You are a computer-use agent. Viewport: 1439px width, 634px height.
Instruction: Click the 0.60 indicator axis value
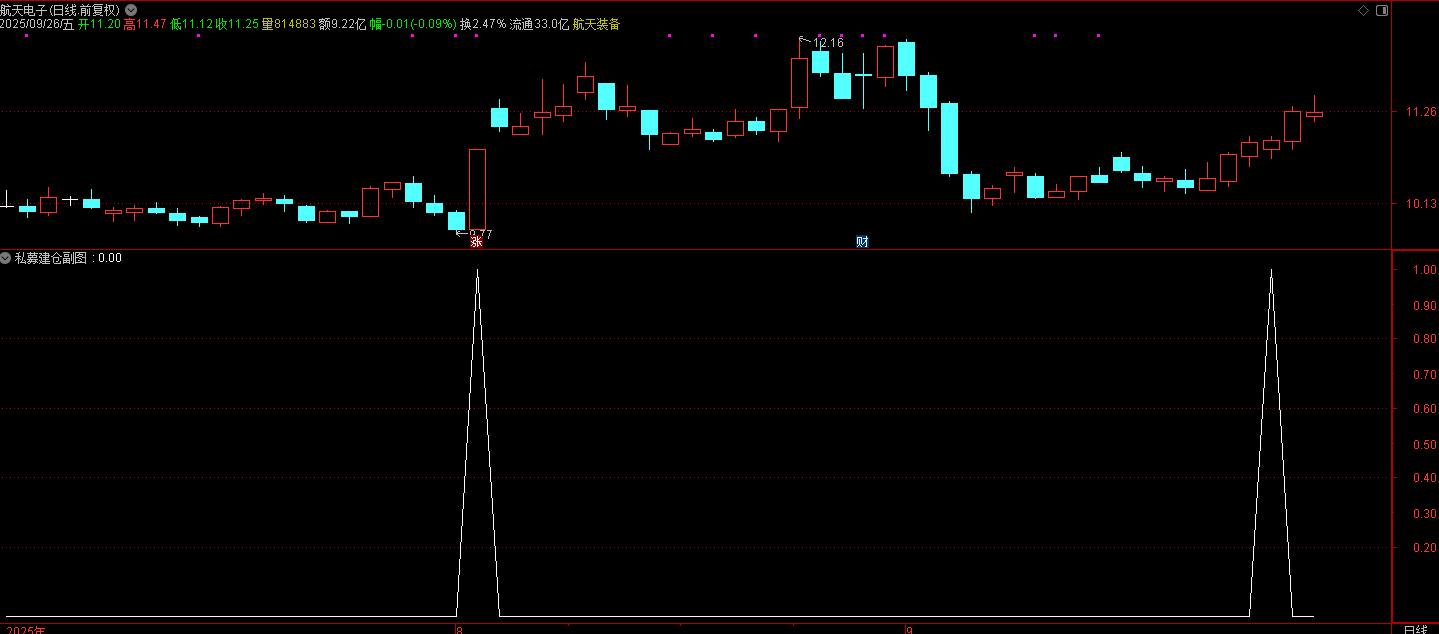click(x=1424, y=409)
